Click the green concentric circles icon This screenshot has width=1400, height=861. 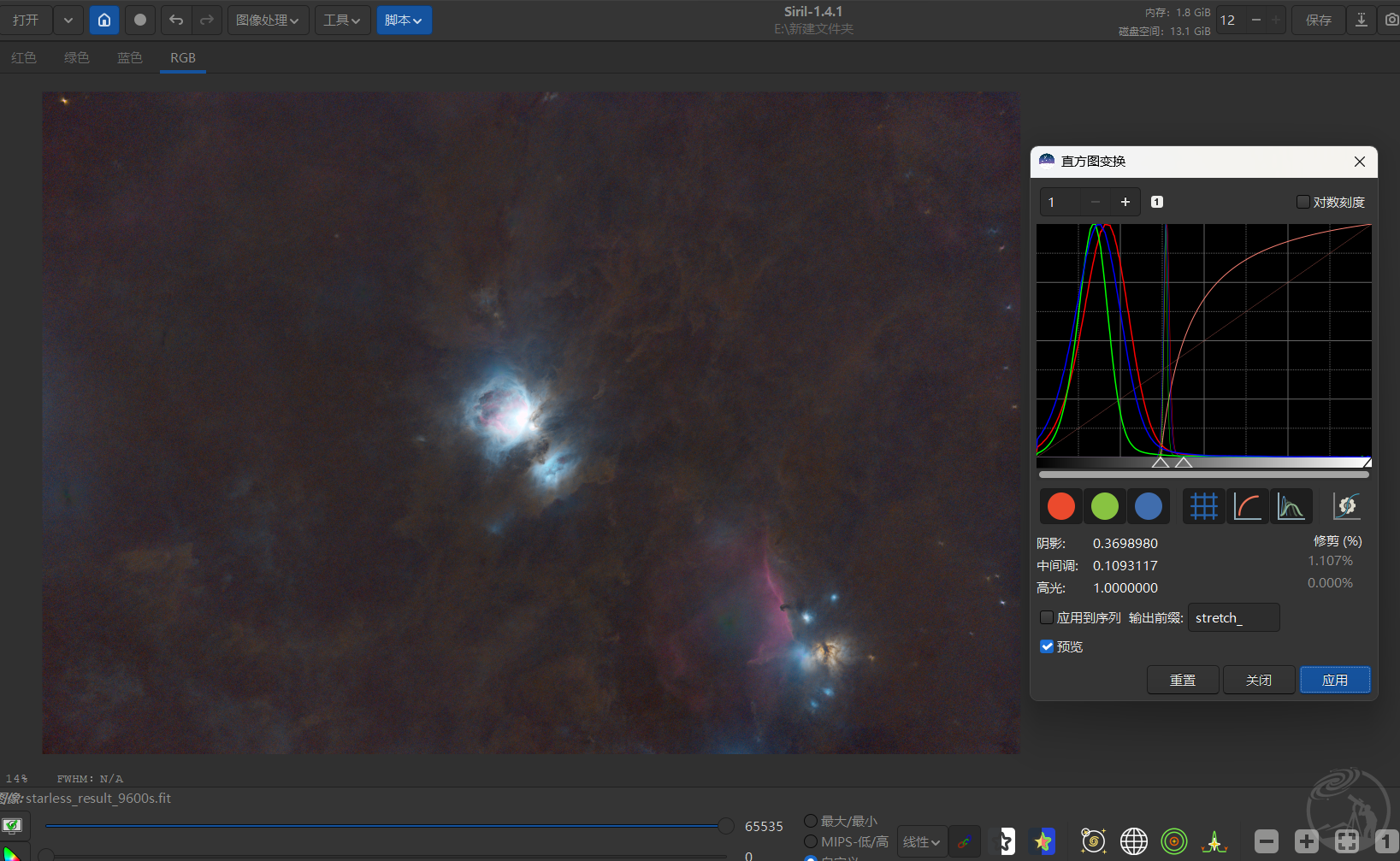click(1173, 841)
